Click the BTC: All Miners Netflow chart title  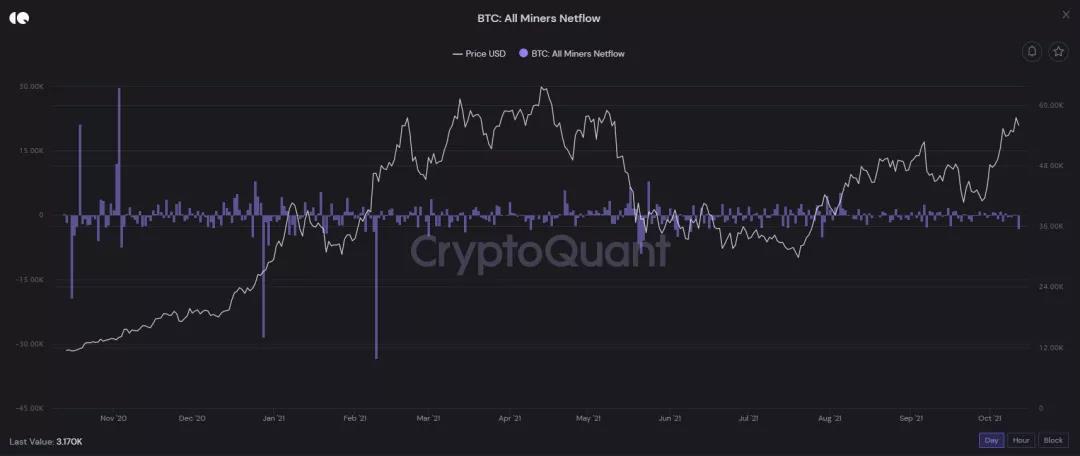pos(539,18)
